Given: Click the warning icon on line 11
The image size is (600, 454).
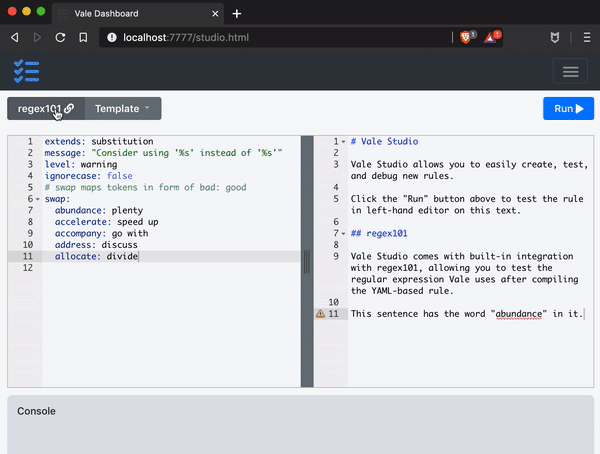Looking at the screenshot, I should point(320,314).
